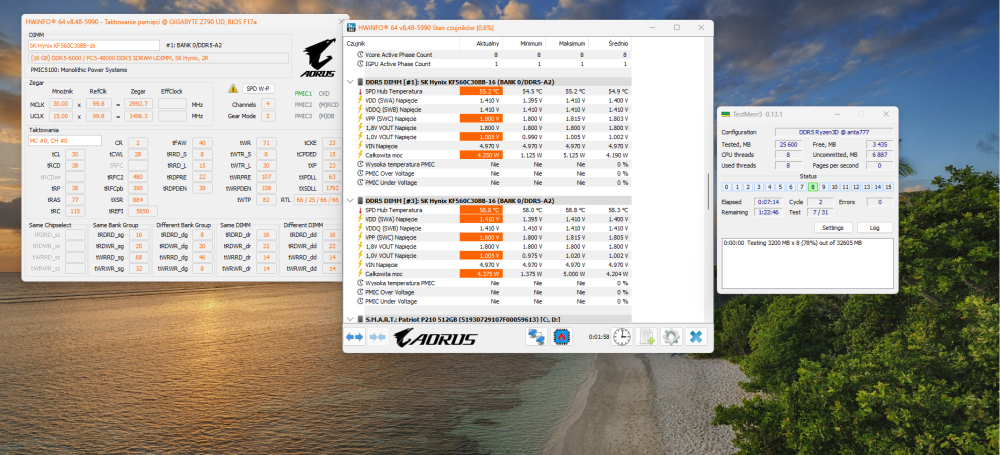Select DIMM #1 SPD Hub Temperatura current value 55.2 °C

(481, 91)
